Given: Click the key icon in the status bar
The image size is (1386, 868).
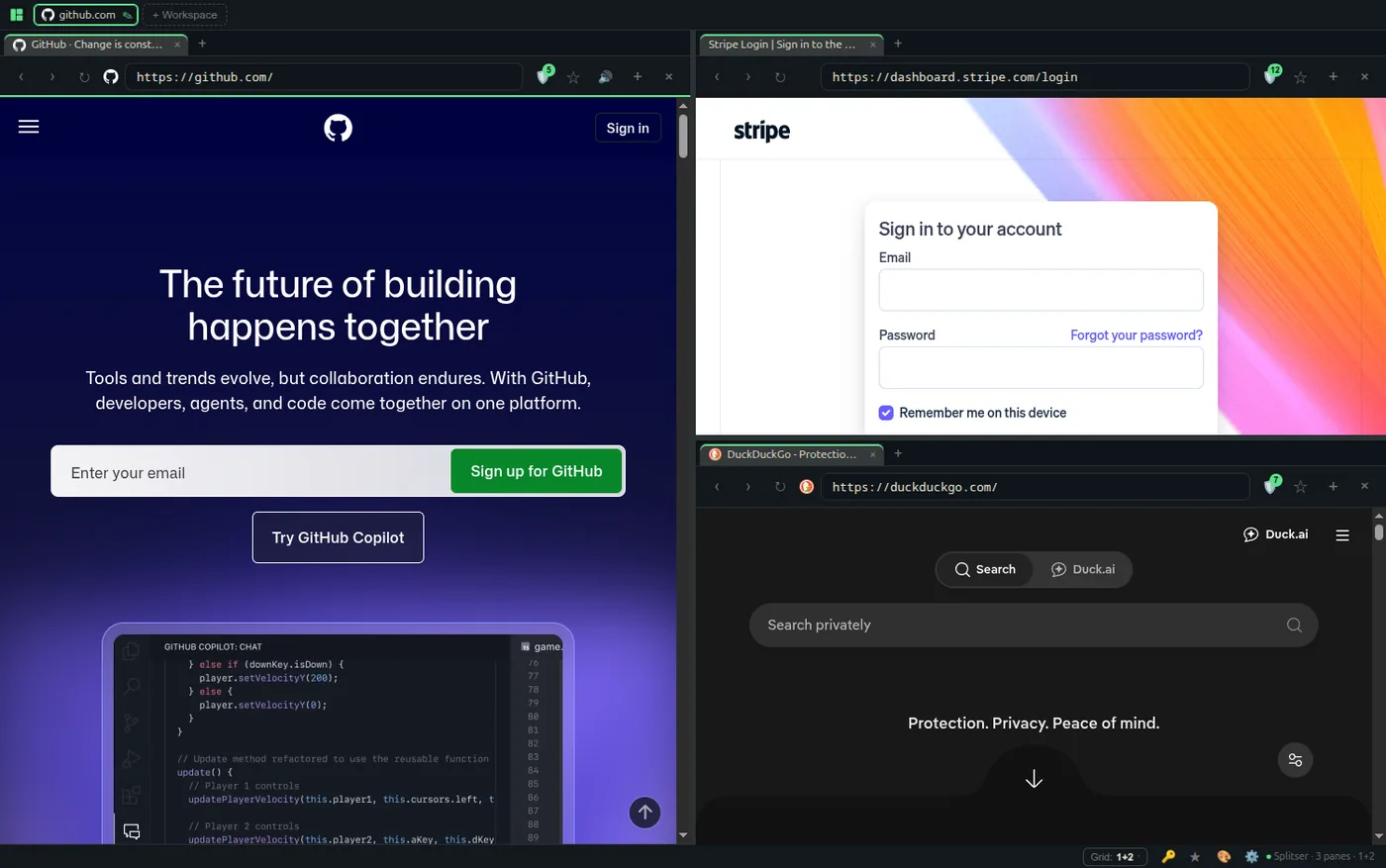Looking at the screenshot, I should point(1168,856).
